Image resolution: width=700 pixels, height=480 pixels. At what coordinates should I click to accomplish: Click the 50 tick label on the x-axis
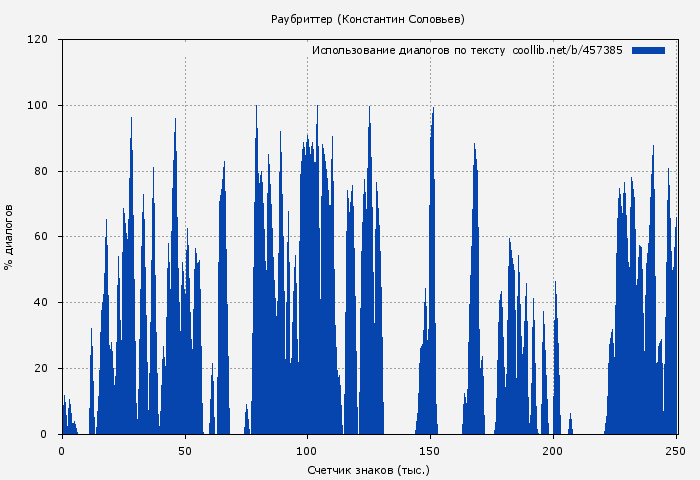(185, 451)
